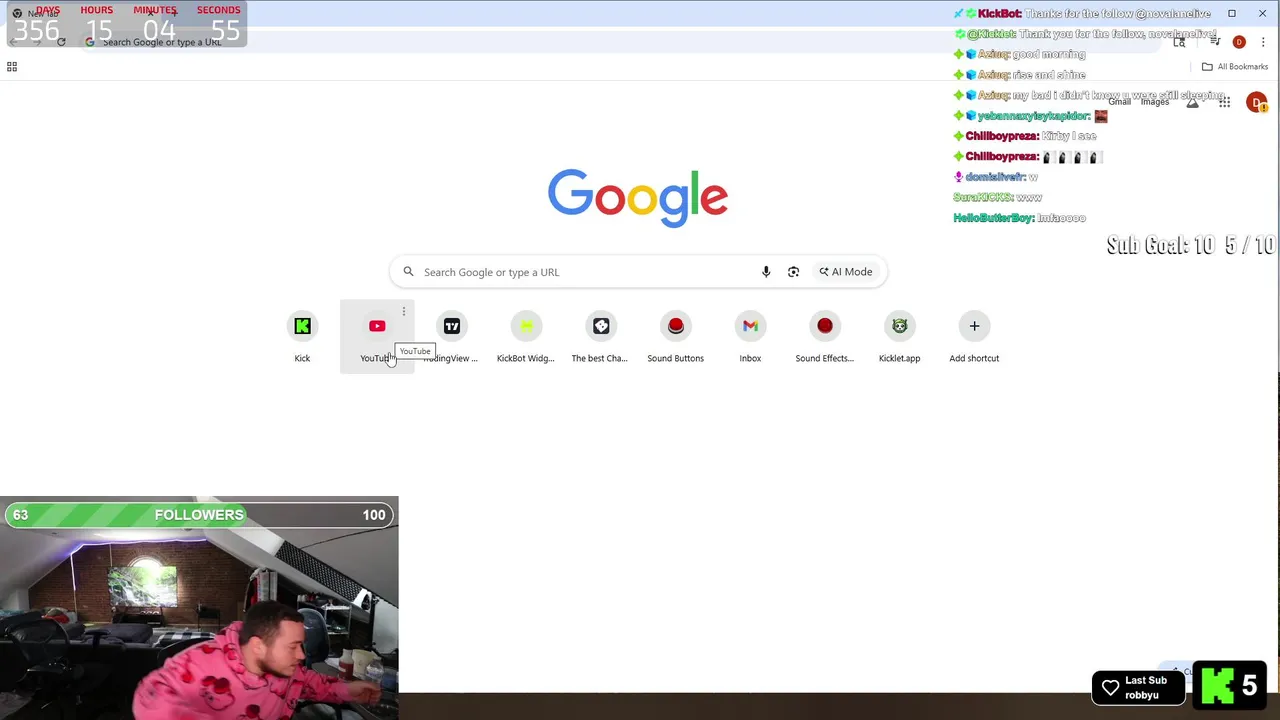Image resolution: width=1280 pixels, height=720 pixels.
Task: Open tab groups grid in bookmarks bar
Action: [12, 67]
